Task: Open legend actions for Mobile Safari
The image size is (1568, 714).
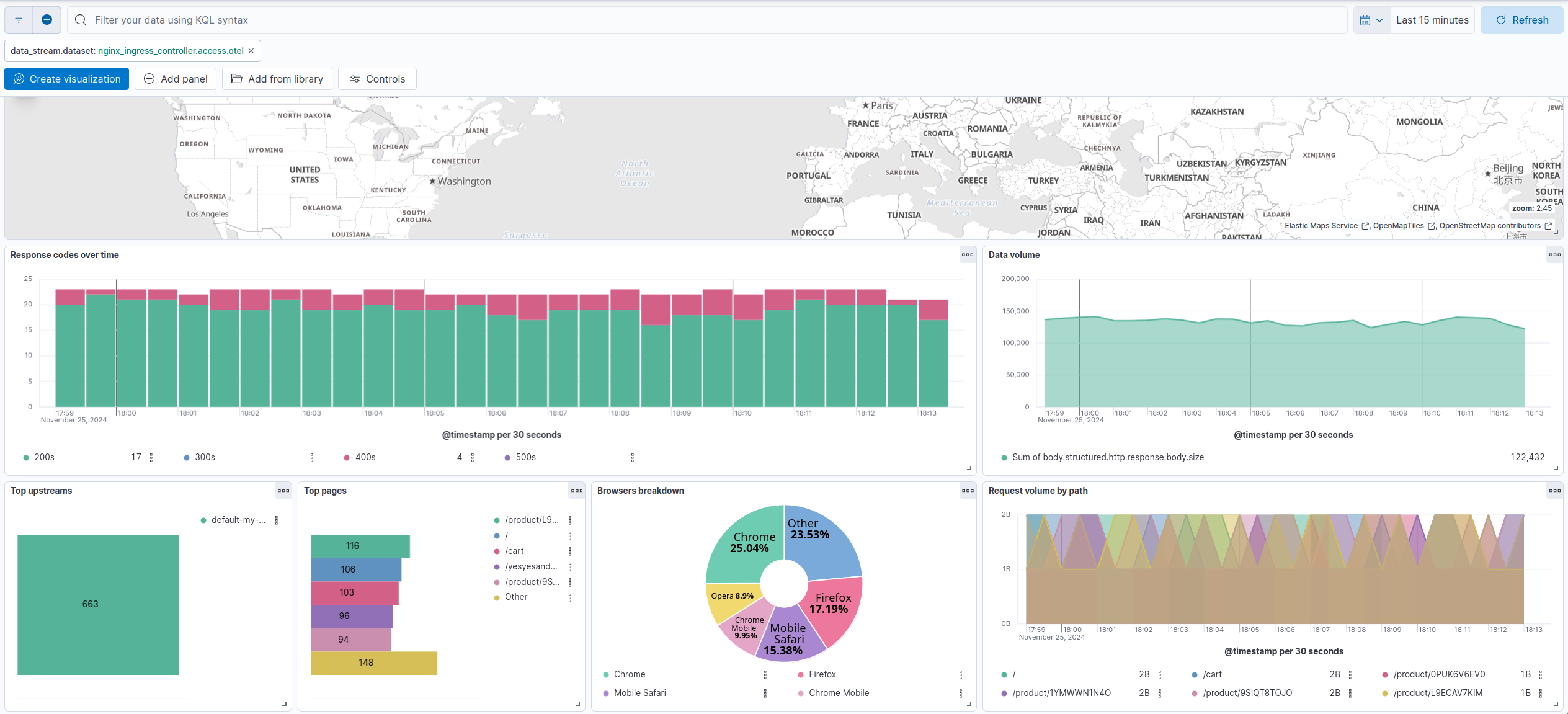Action: coord(765,693)
